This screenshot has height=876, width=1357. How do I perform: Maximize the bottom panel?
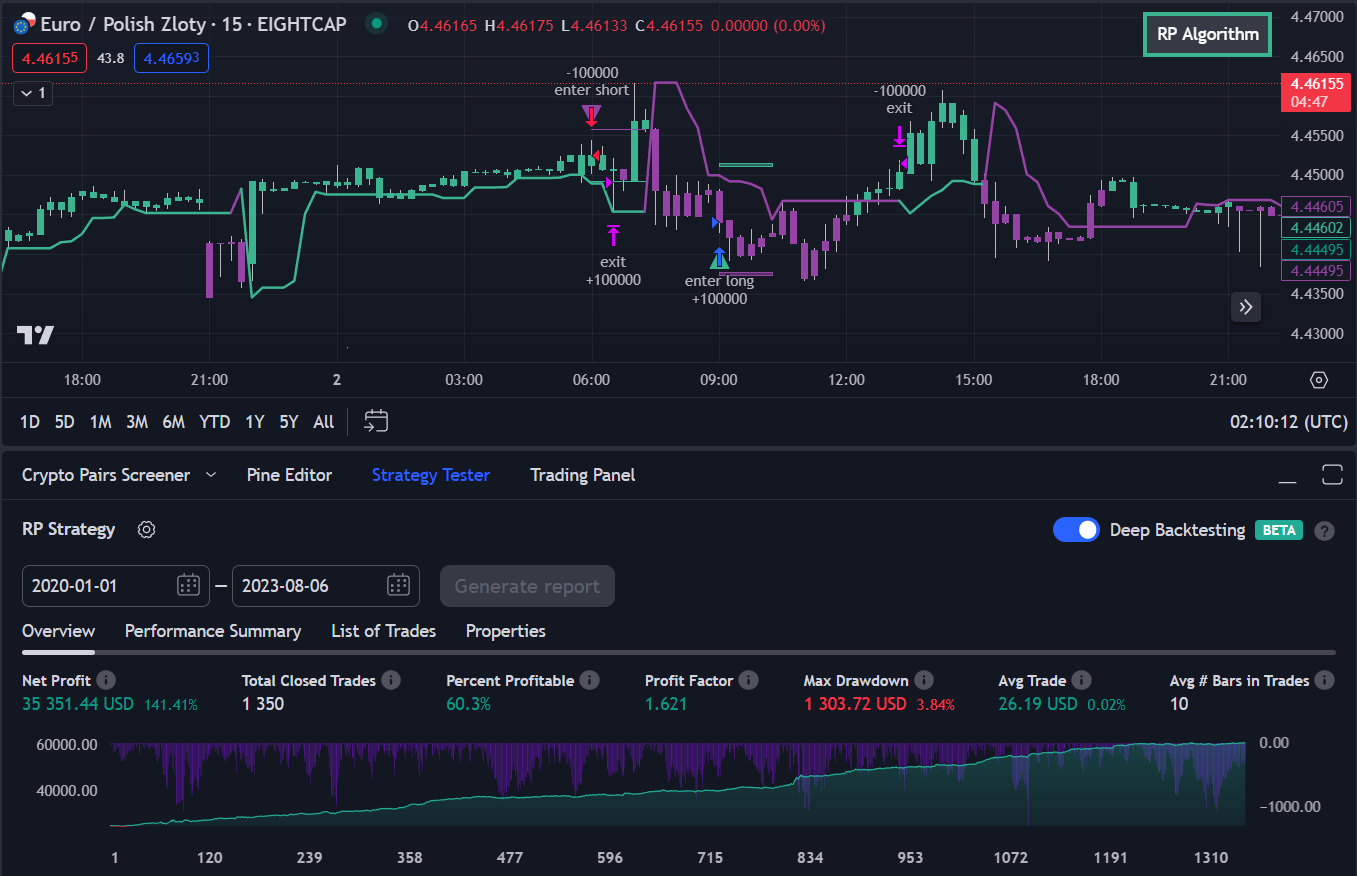1332,475
